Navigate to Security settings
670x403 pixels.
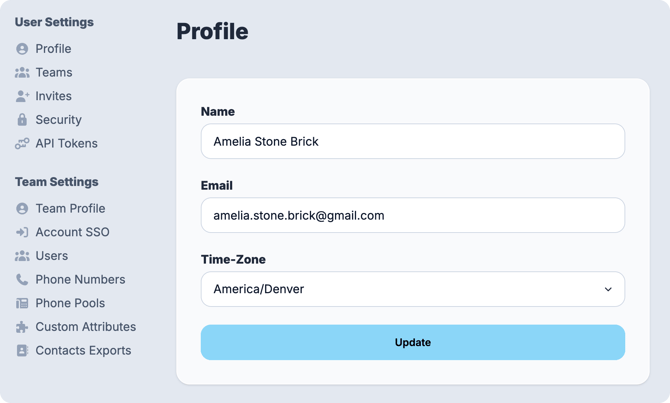click(58, 120)
